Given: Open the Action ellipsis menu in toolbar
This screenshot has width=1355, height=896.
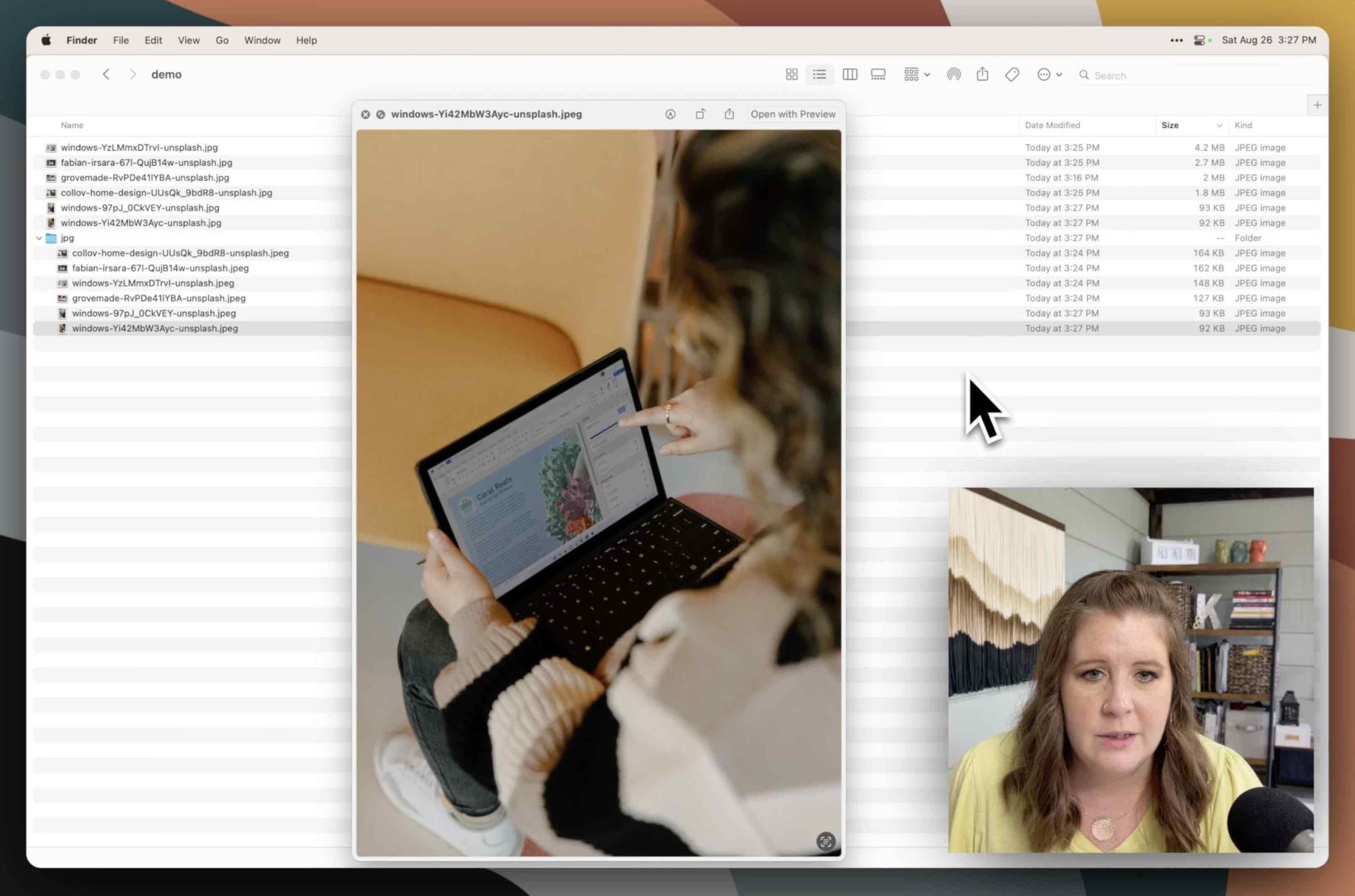Looking at the screenshot, I should (x=1049, y=74).
